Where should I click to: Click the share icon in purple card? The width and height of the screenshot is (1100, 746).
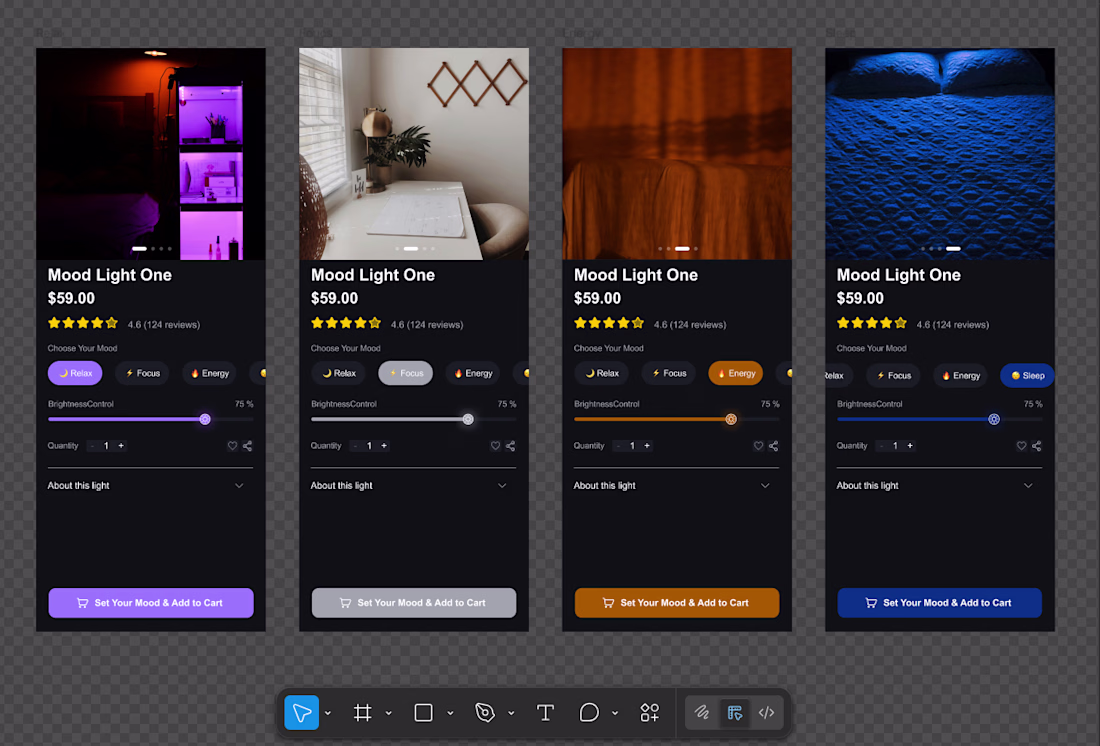tap(248, 446)
